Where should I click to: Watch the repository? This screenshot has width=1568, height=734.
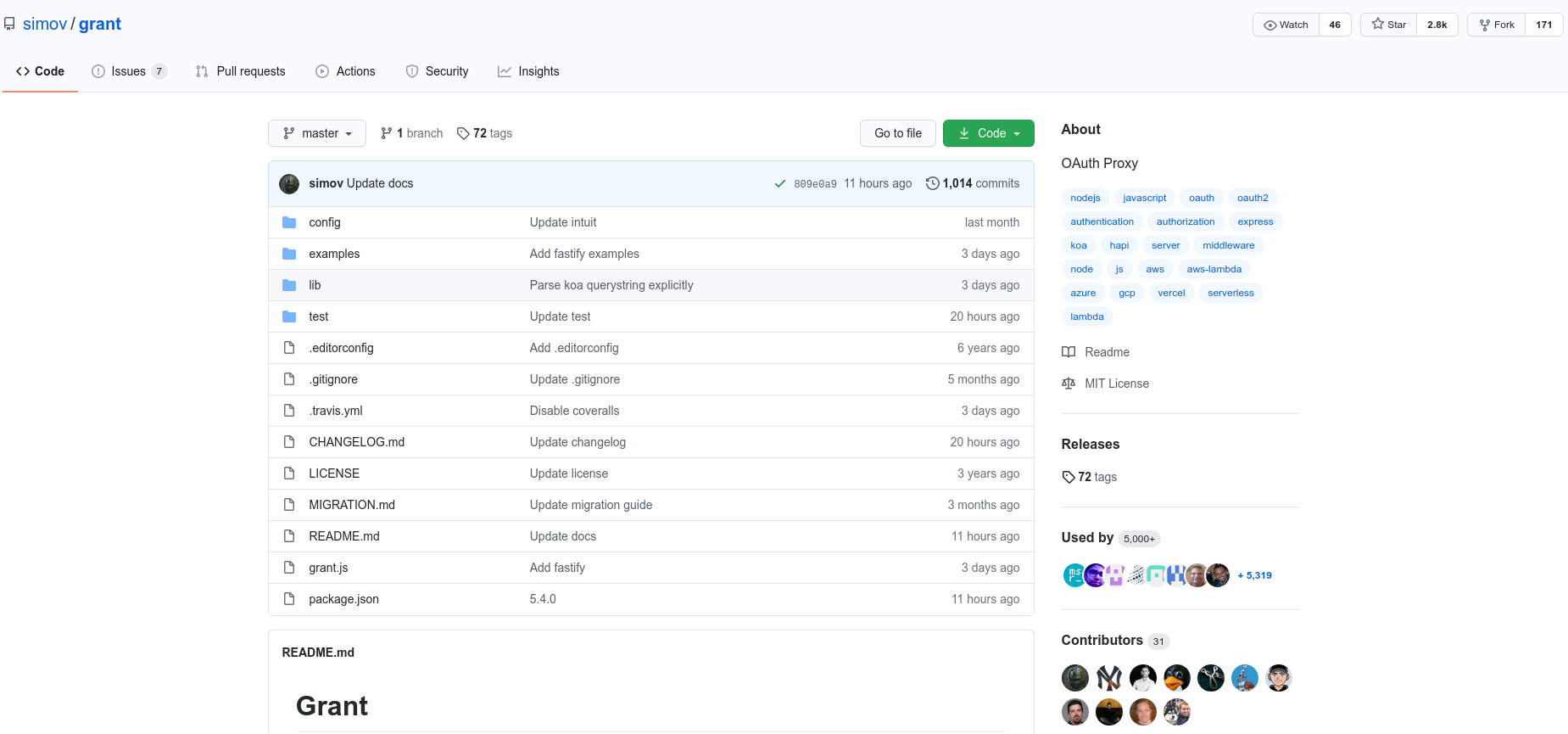pos(1286,25)
